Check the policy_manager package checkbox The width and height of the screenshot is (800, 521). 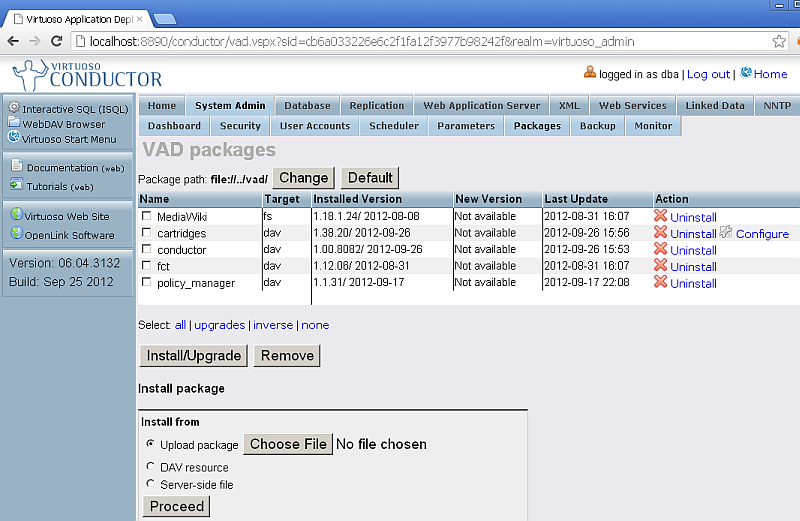click(x=147, y=283)
